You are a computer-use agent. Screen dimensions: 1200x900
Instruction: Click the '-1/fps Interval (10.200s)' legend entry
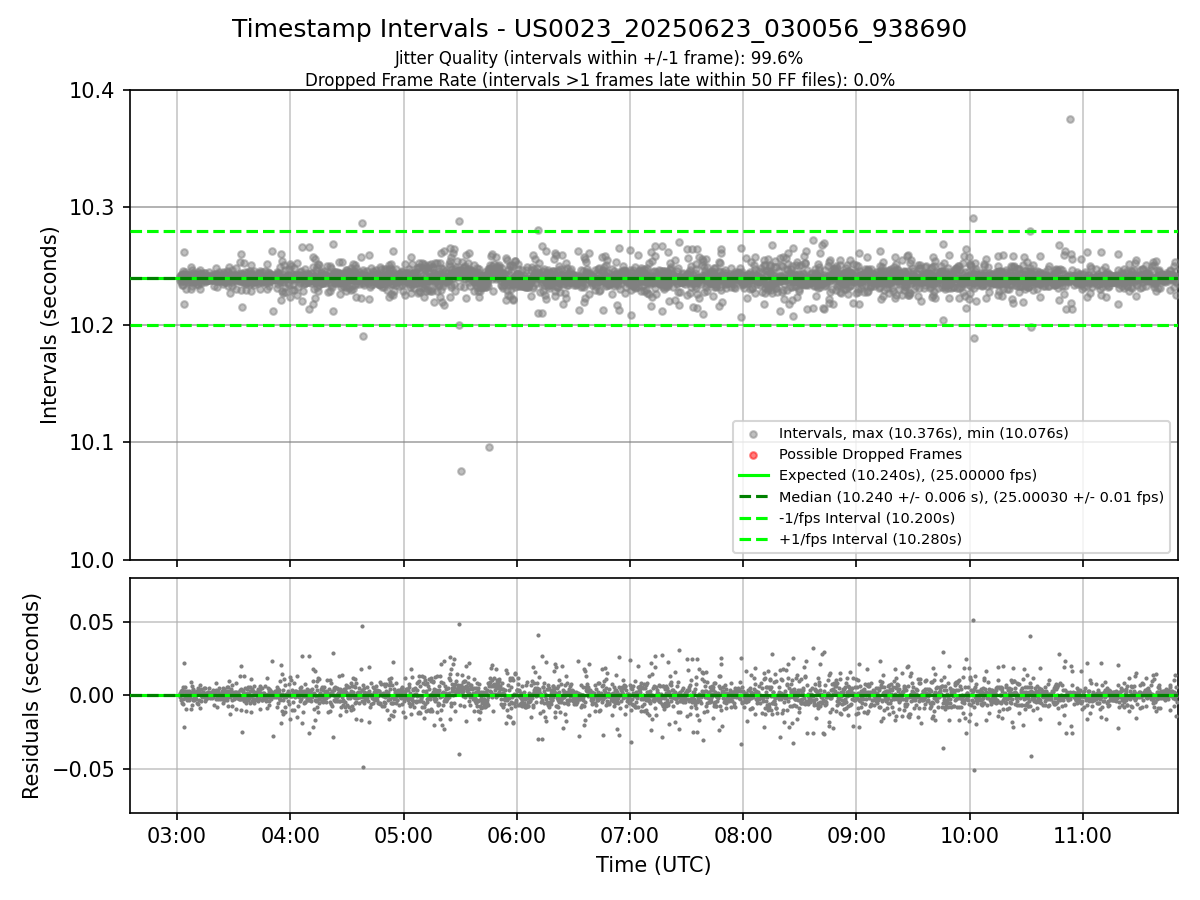click(866, 518)
